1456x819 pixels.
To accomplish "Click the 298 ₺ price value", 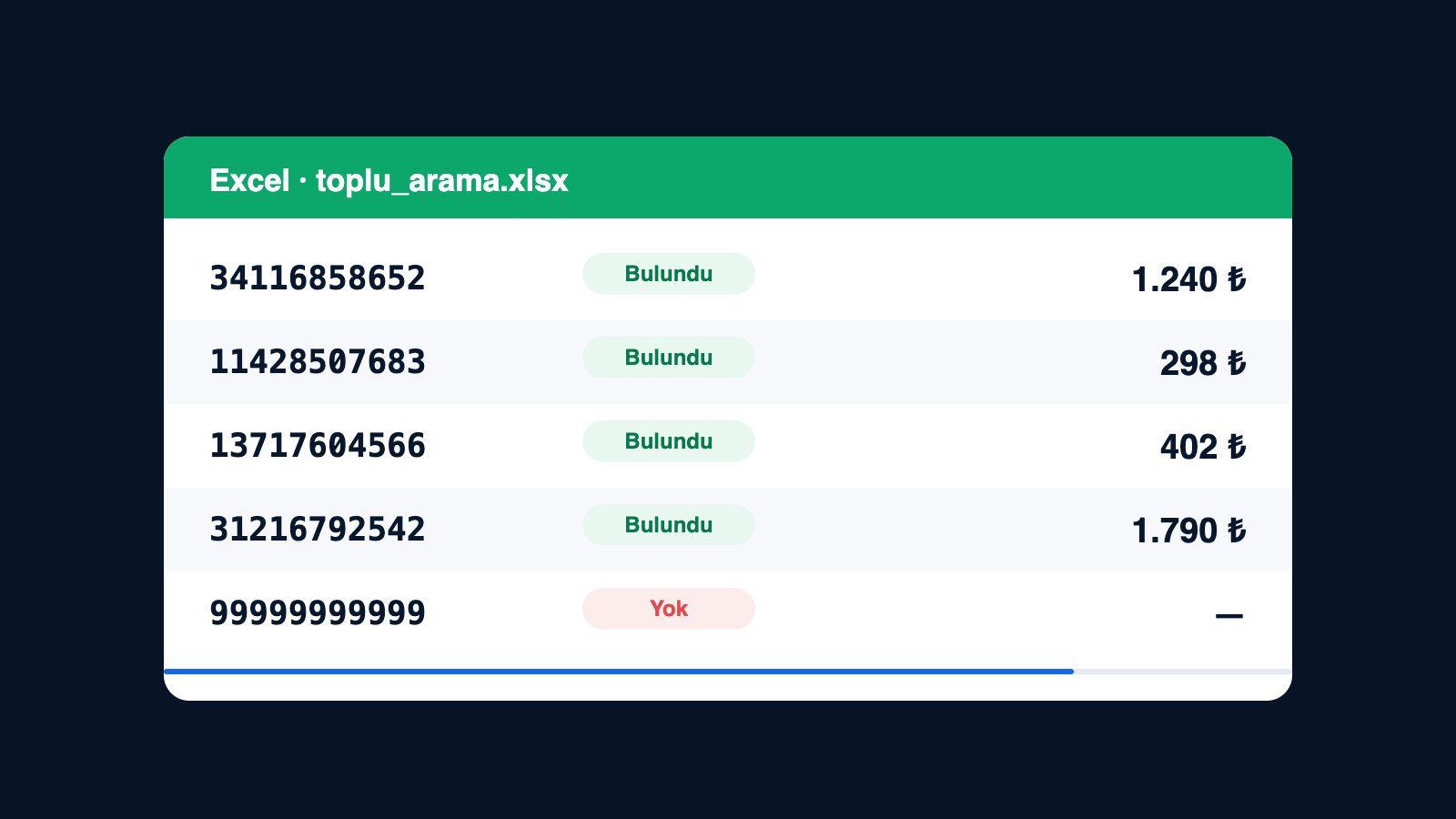I will 1203,363.
